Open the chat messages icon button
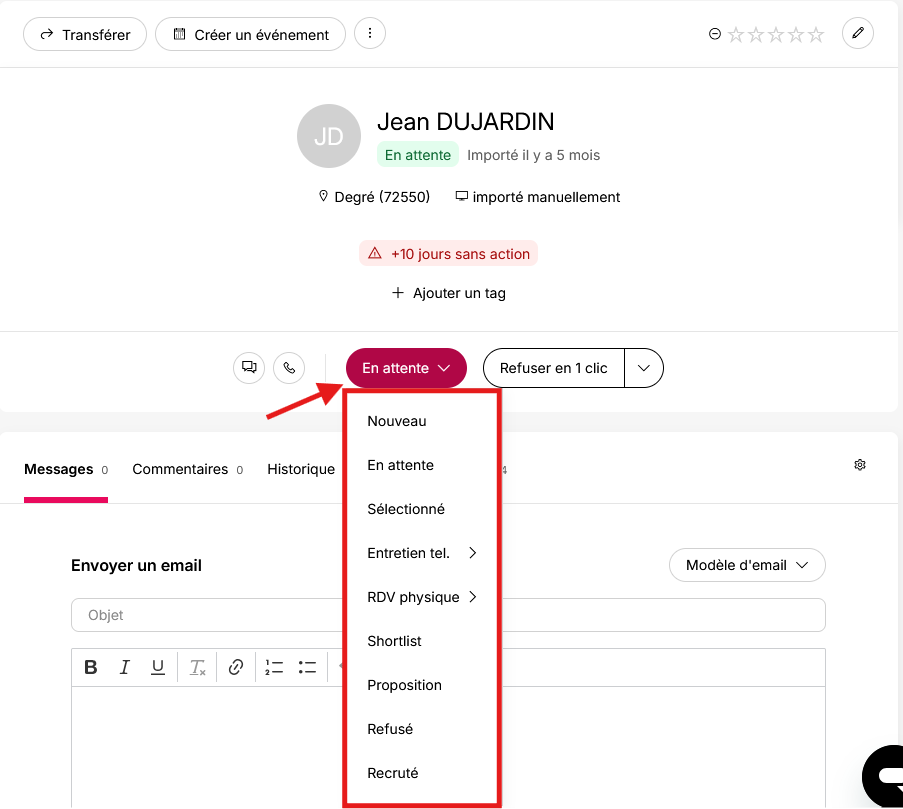 (249, 368)
